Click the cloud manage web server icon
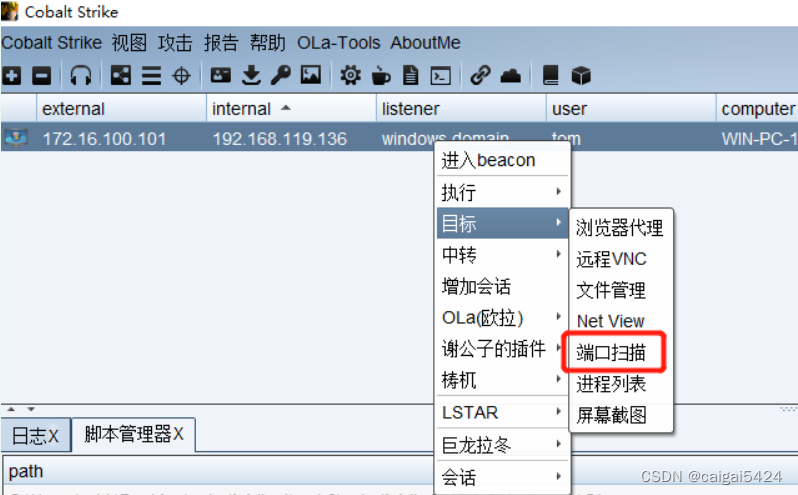 [x=510, y=76]
